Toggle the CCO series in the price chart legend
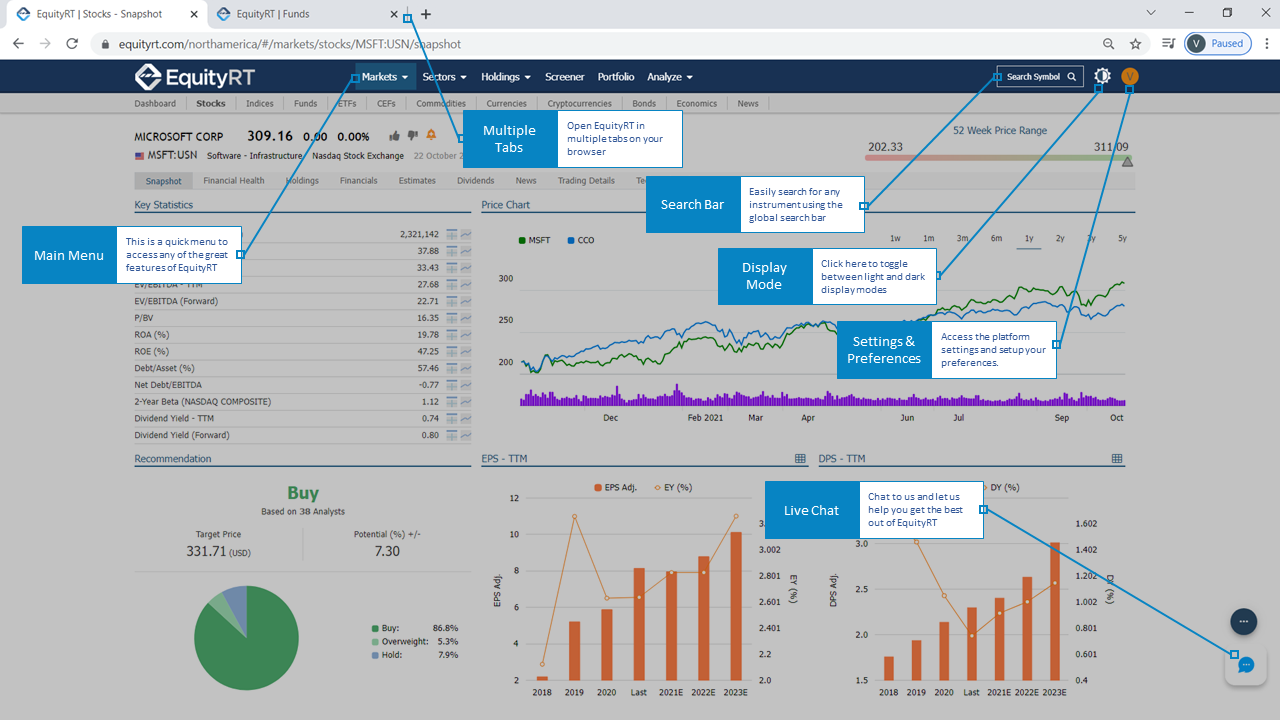Image resolution: width=1280 pixels, height=720 pixels. click(x=580, y=241)
